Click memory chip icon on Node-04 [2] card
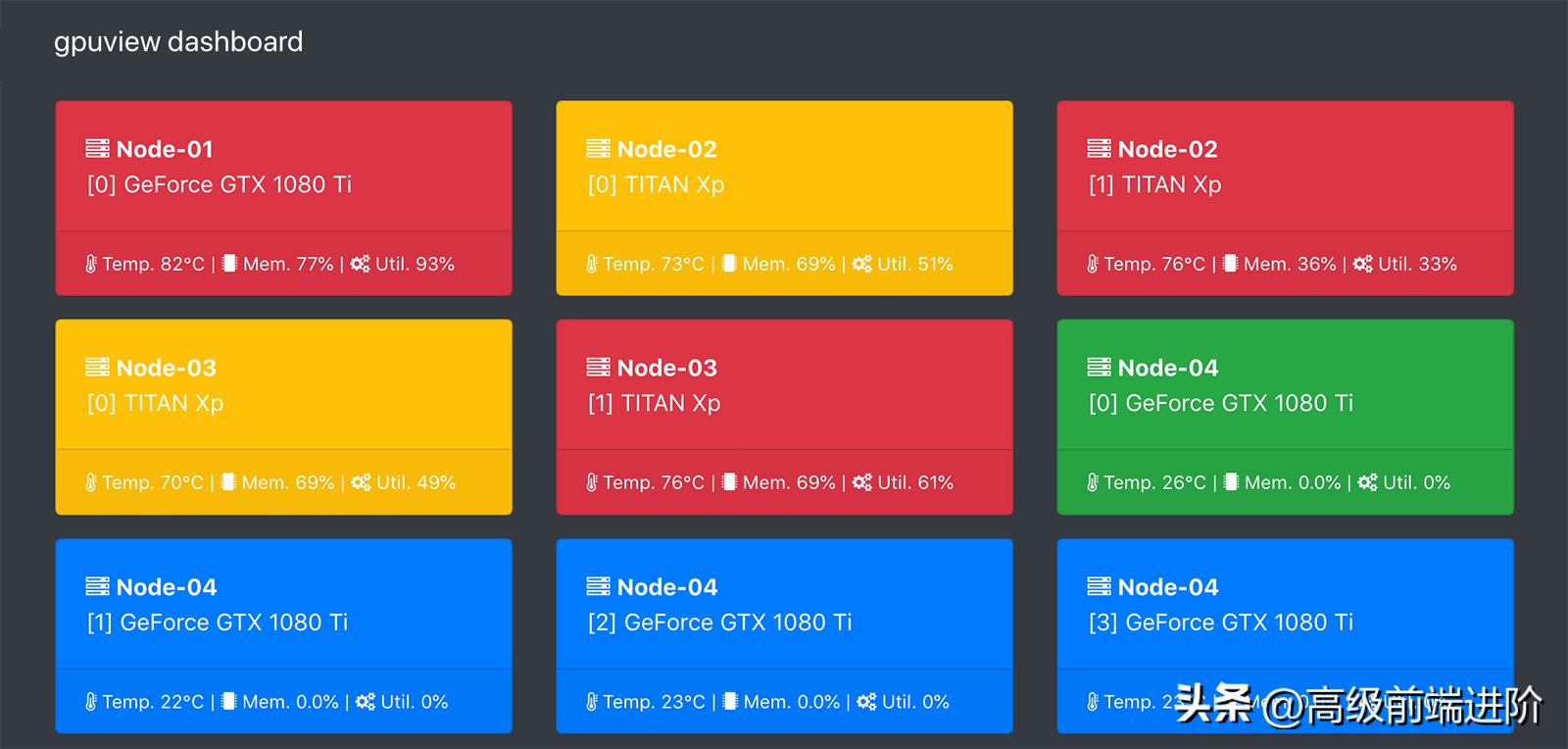Image resolution: width=1568 pixels, height=749 pixels. [x=730, y=702]
